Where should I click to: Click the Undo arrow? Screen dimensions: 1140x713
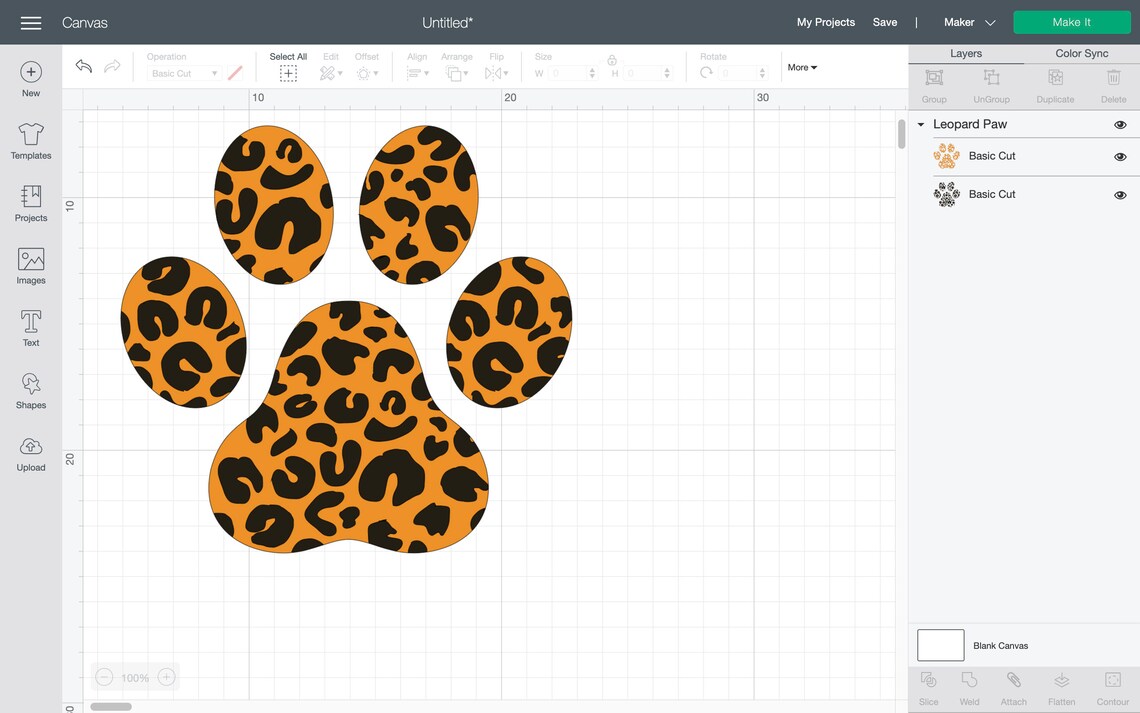pos(83,65)
